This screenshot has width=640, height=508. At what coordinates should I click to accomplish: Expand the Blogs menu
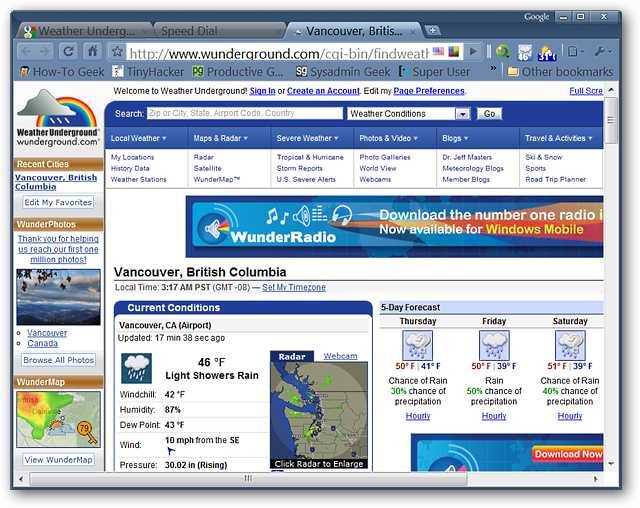click(455, 138)
